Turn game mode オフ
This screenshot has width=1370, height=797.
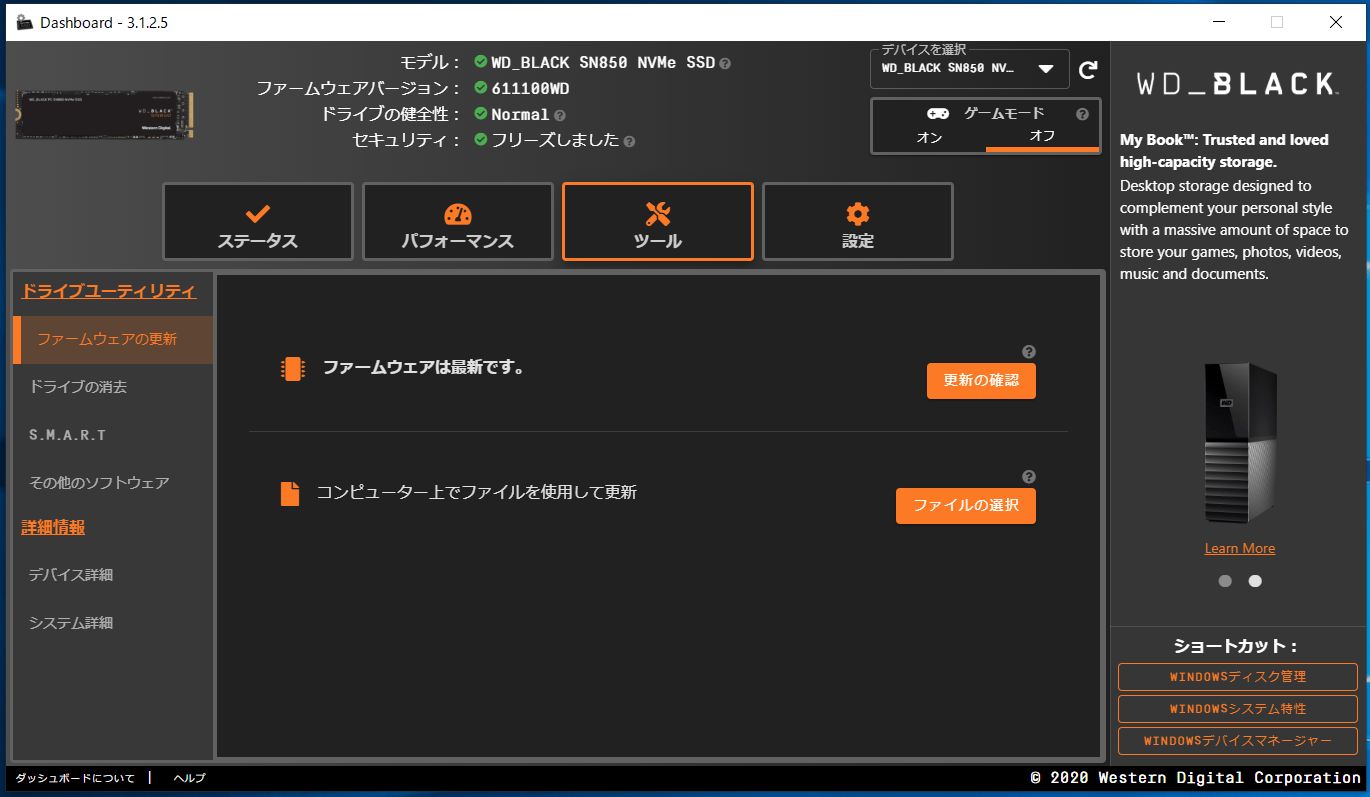point(1042,136)
